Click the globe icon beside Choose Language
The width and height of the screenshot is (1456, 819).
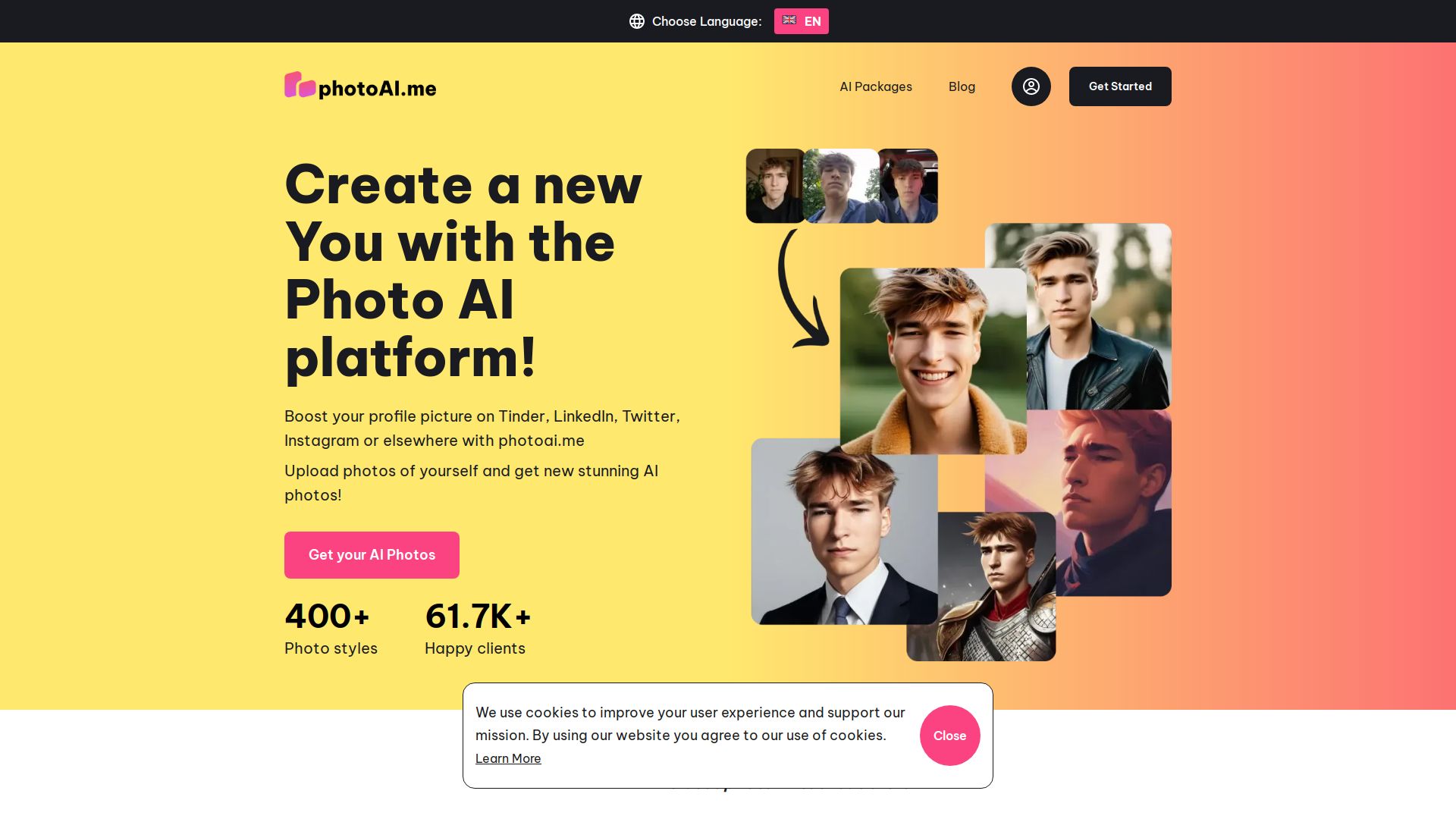(637, 21)
